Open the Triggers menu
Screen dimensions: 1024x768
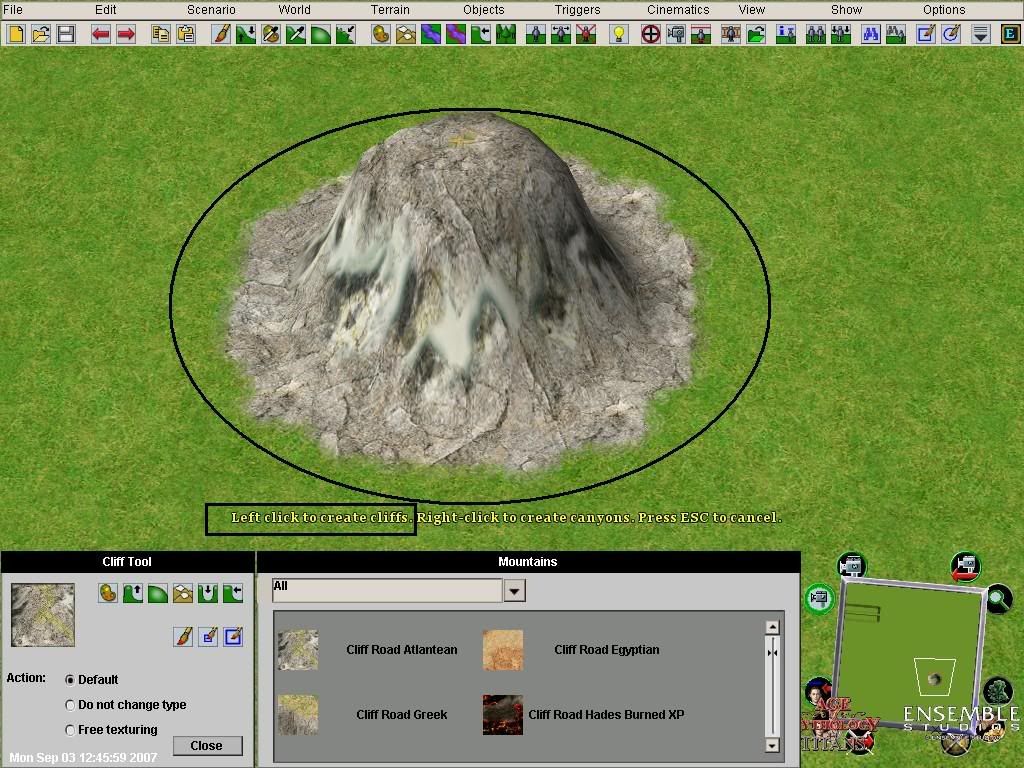(x=577, y=10)
